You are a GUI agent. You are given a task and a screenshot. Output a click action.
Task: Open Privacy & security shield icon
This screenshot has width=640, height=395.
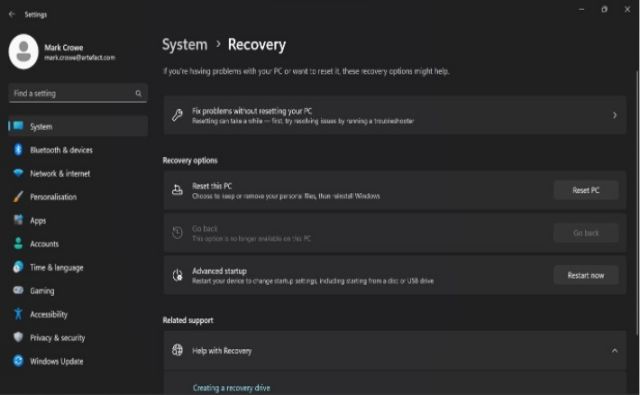click(18, 337)
